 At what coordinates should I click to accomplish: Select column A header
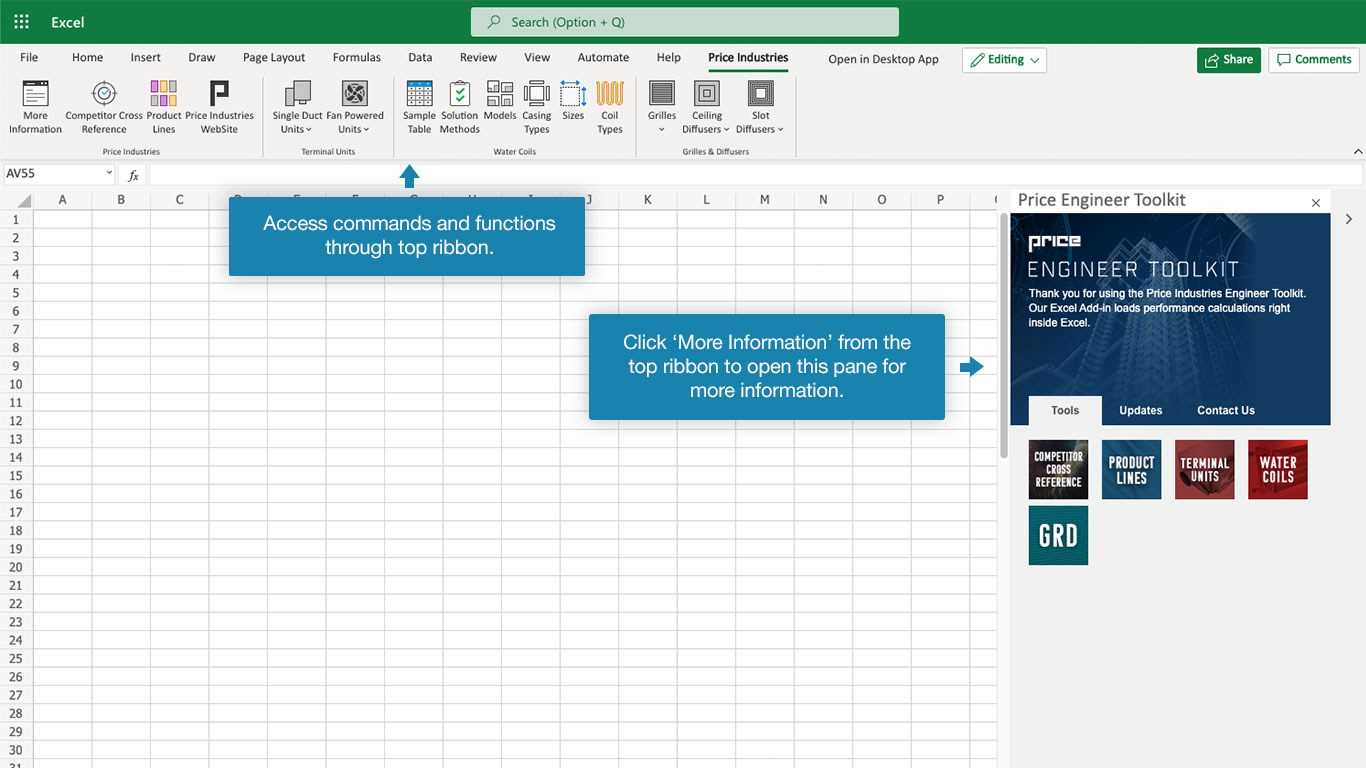(x=62, y=200)
